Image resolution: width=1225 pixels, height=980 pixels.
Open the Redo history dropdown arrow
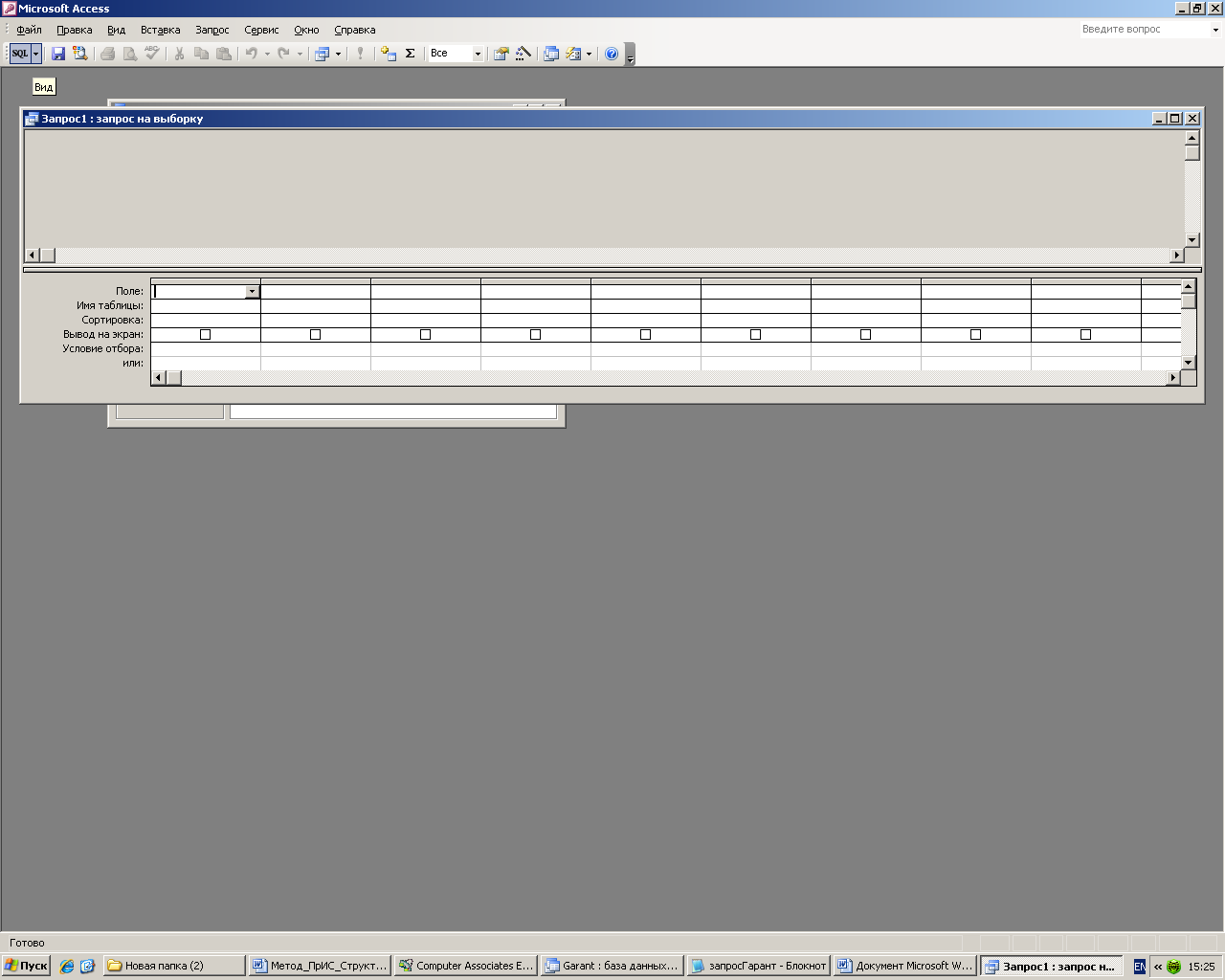(x=300, y=54)
